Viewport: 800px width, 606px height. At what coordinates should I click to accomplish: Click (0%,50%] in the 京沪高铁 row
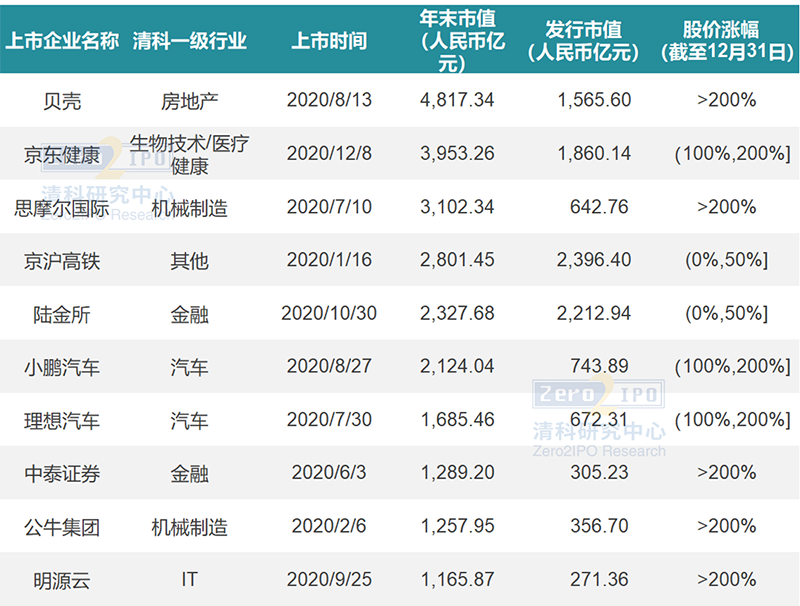click(x=727, y=260)
